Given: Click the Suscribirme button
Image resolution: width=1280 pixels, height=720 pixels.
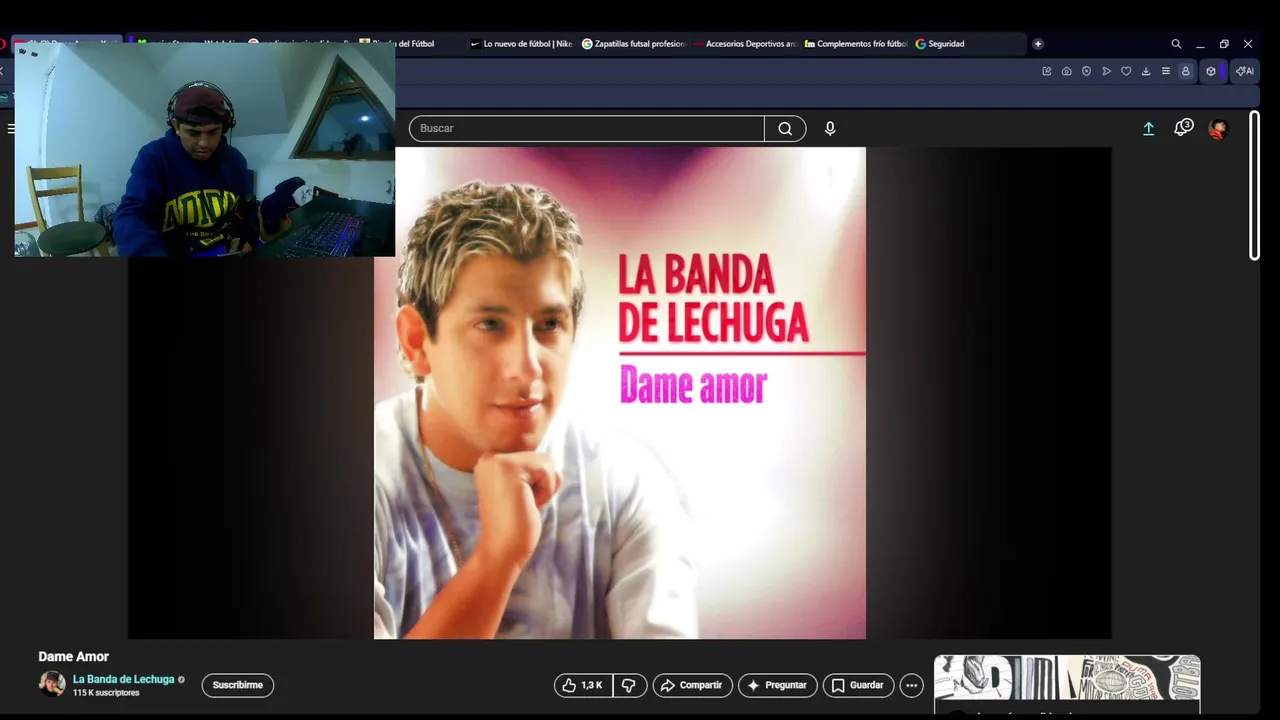Looking at the screenshot, I should point(238,685).
